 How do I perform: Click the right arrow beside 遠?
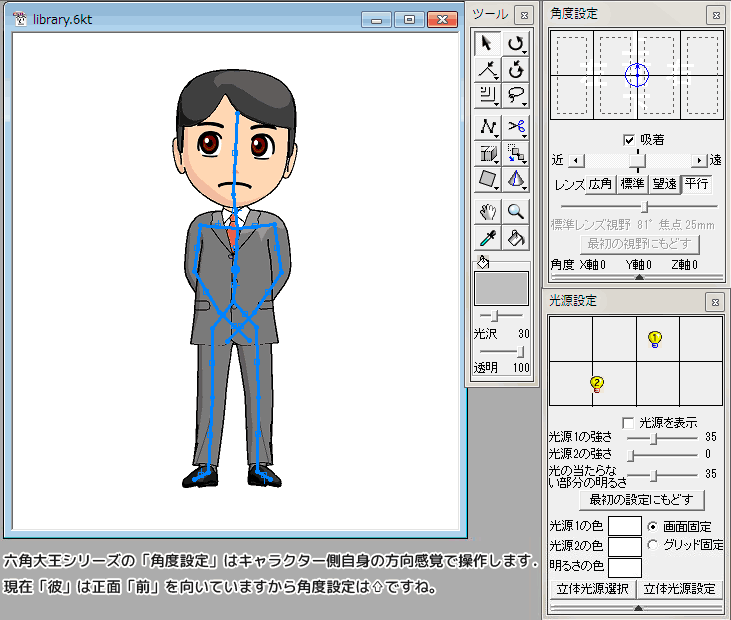[698, 160]
